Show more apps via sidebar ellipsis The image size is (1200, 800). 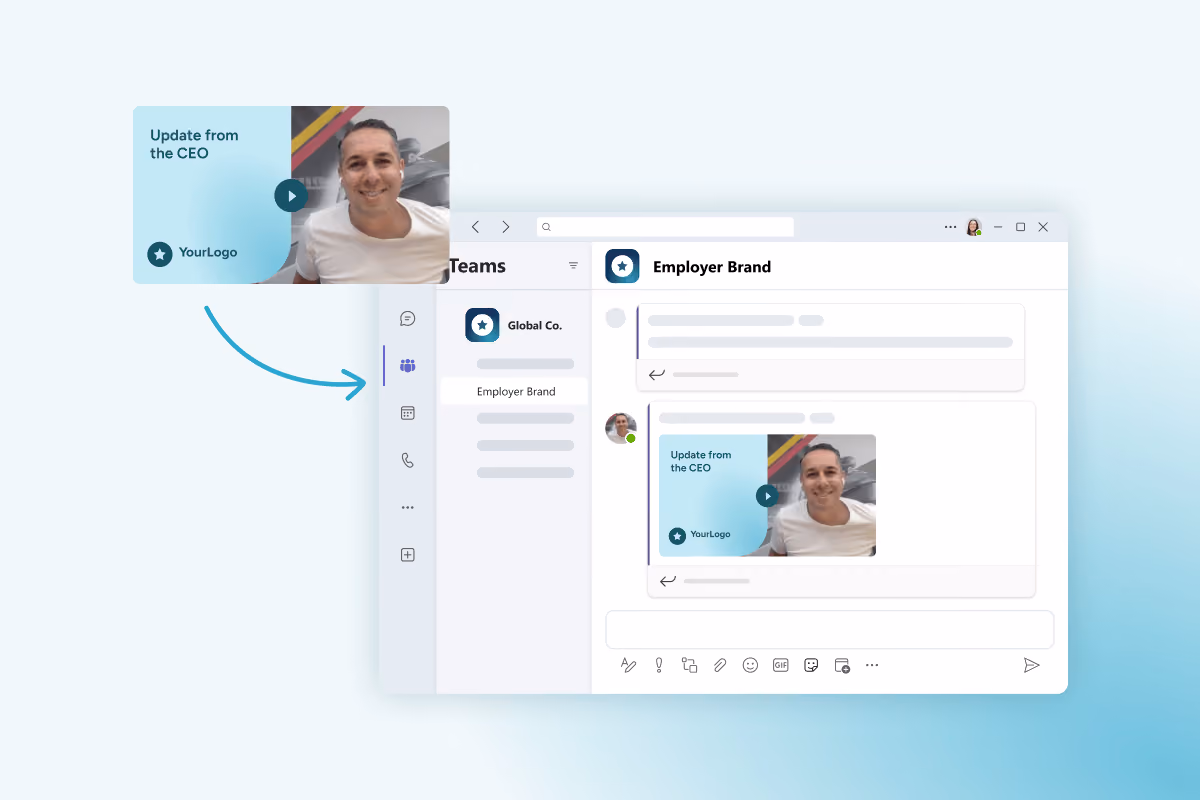click(x=407, y=508)
